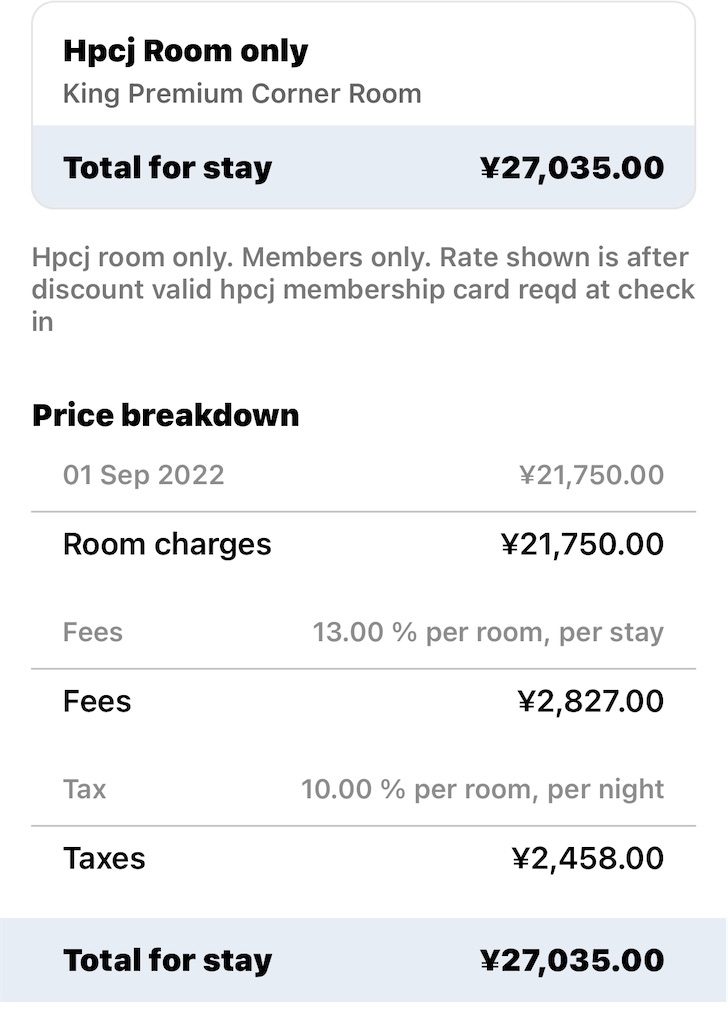Click the Room charges ¥21,750.00 amount

click(x=582, y=544)
